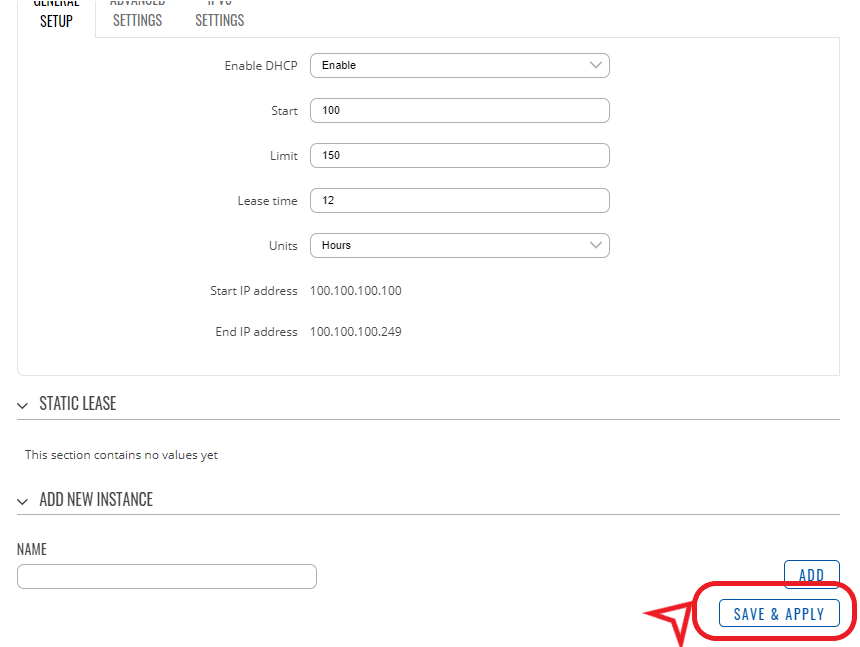Select the Lease time input box
This screenshot has height=647, width=860.
pyautogui.click(x=459, y=200)
